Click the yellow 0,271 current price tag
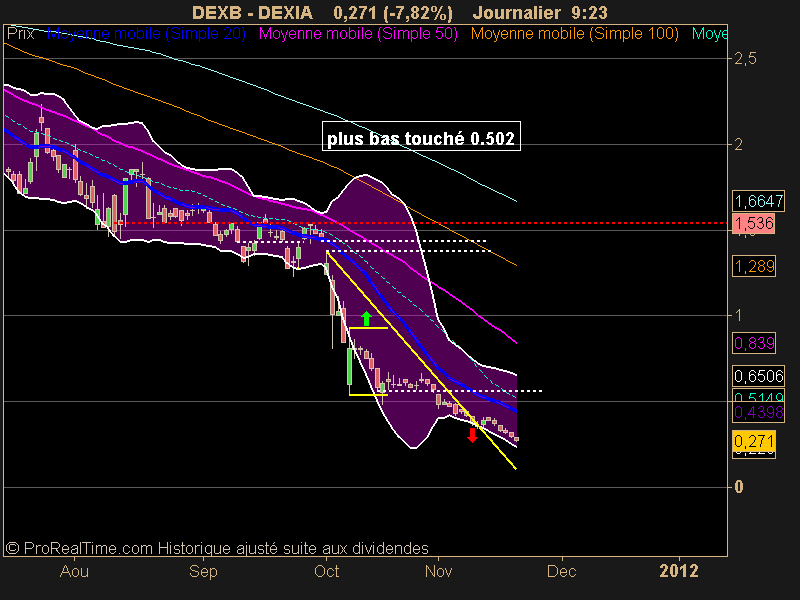Image resolution: width=800 pixels, height=600 pixels. 754,441
